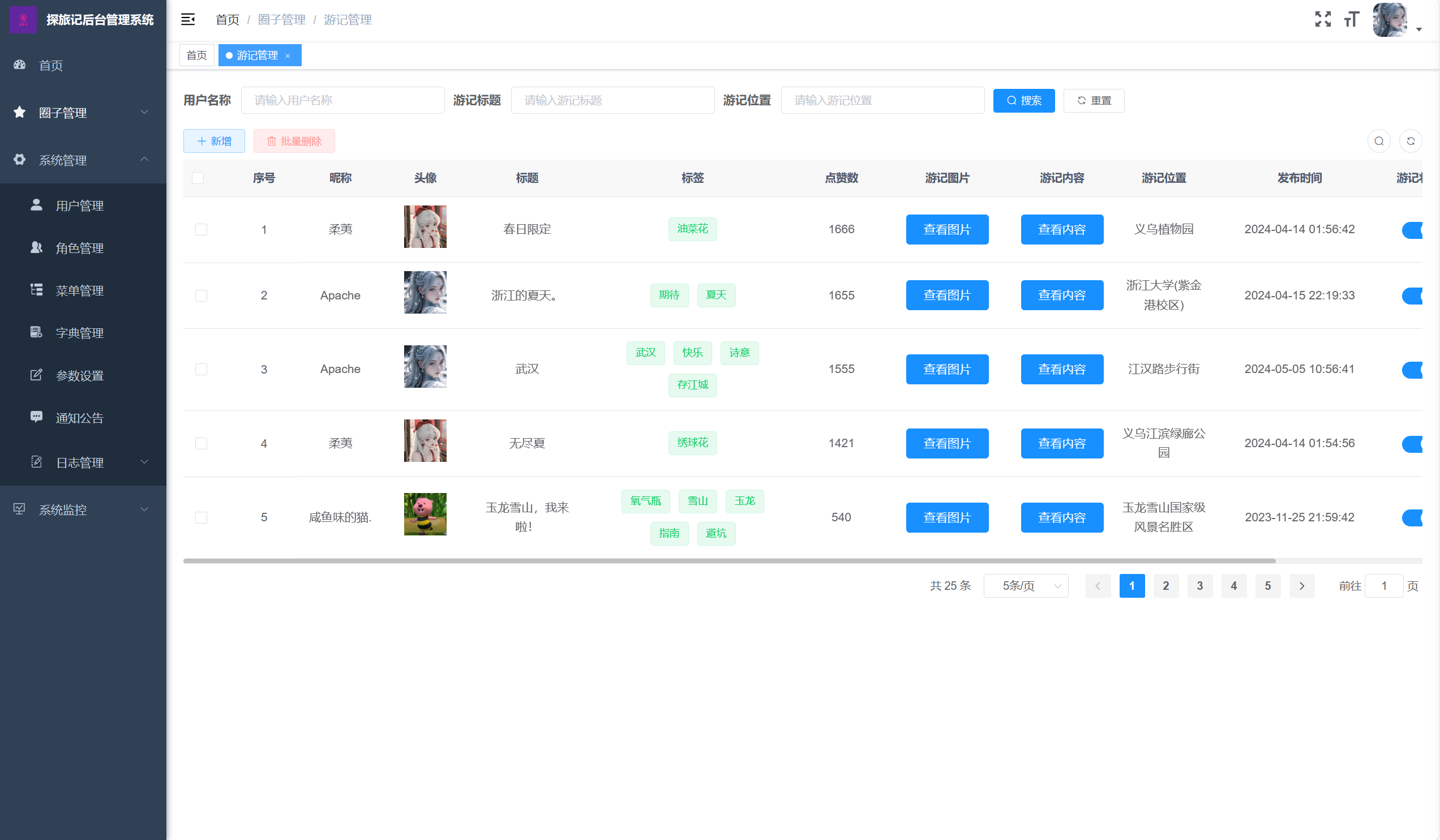Enter fullscreen mode via the expand icon
Screen dimensions: 1440x840
pyautogui.click(x=1322, y=19)
